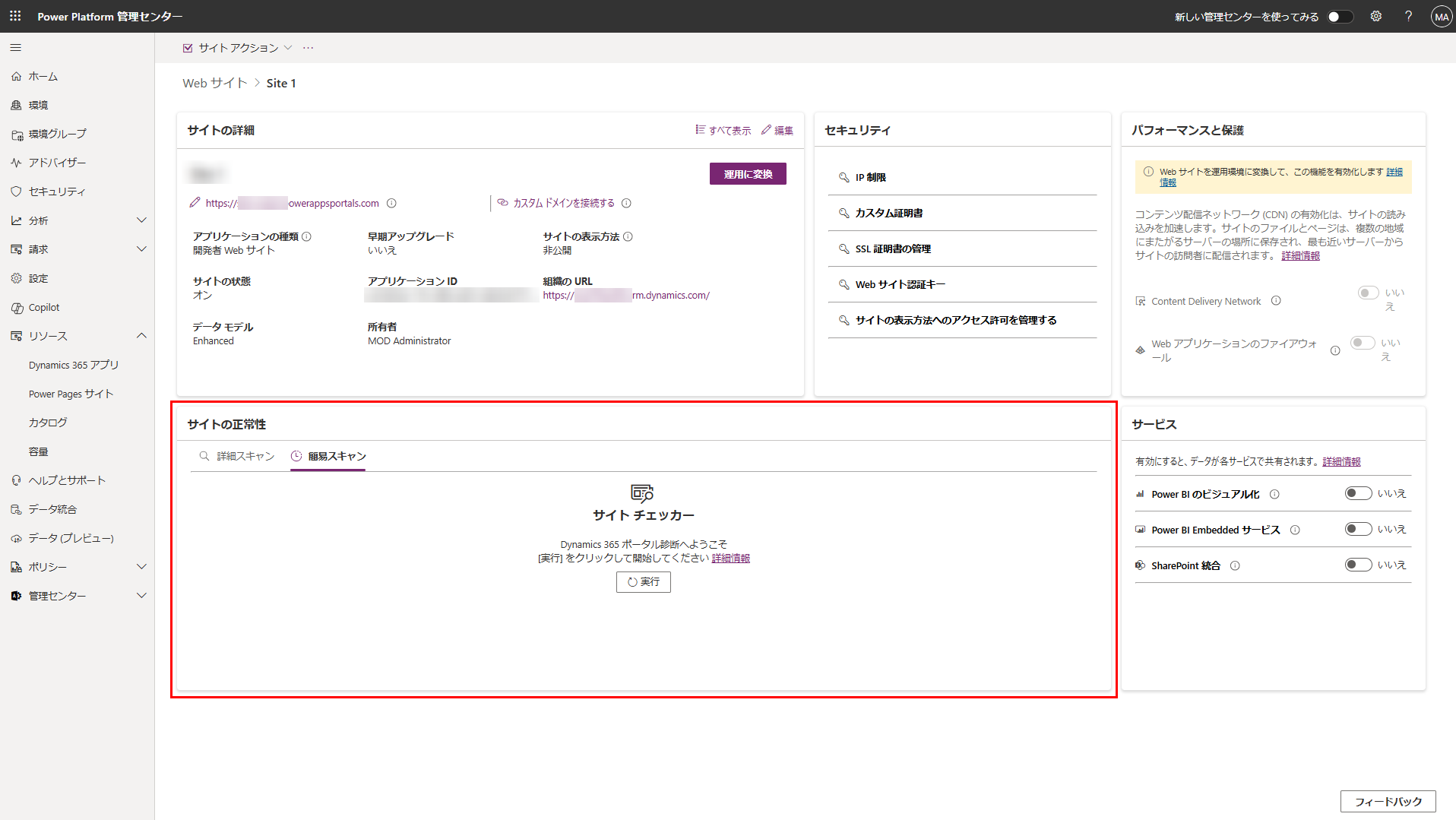Click the データ統合 sidebar icon

coord(17,509)
